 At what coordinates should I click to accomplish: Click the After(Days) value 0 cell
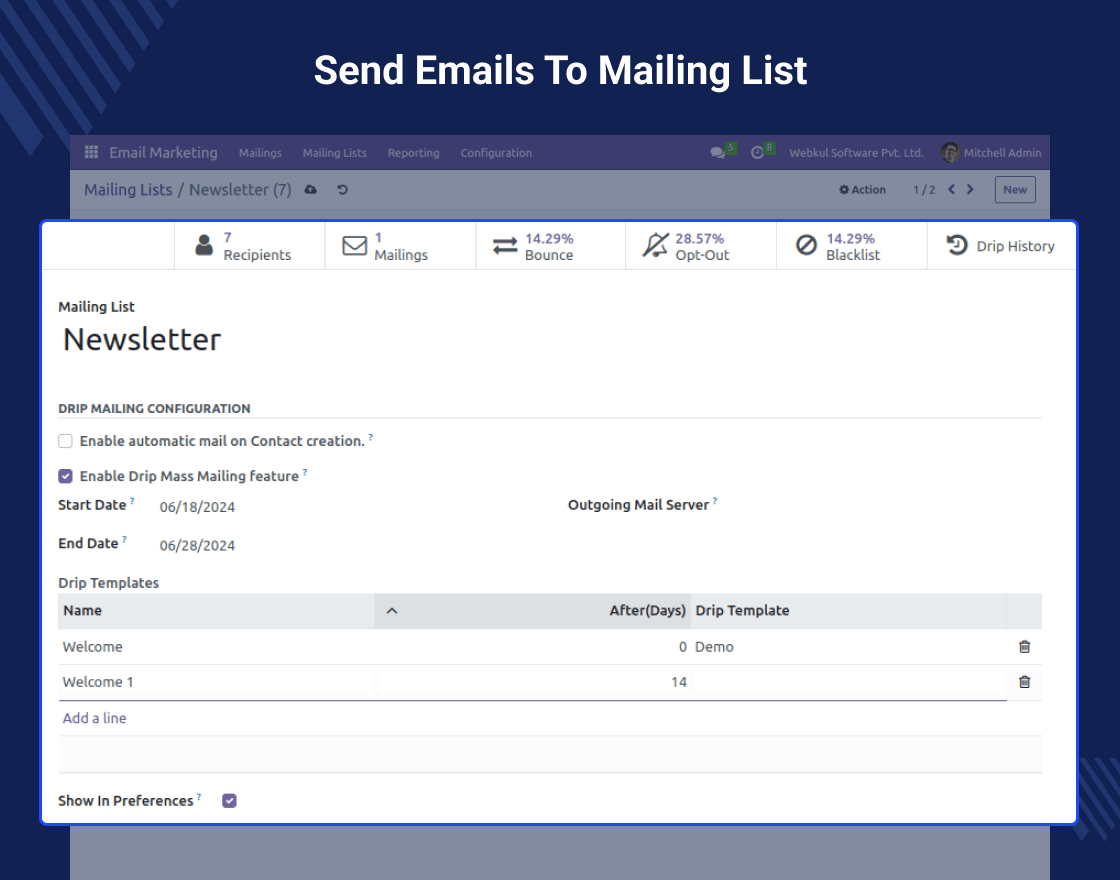point(532,647)
